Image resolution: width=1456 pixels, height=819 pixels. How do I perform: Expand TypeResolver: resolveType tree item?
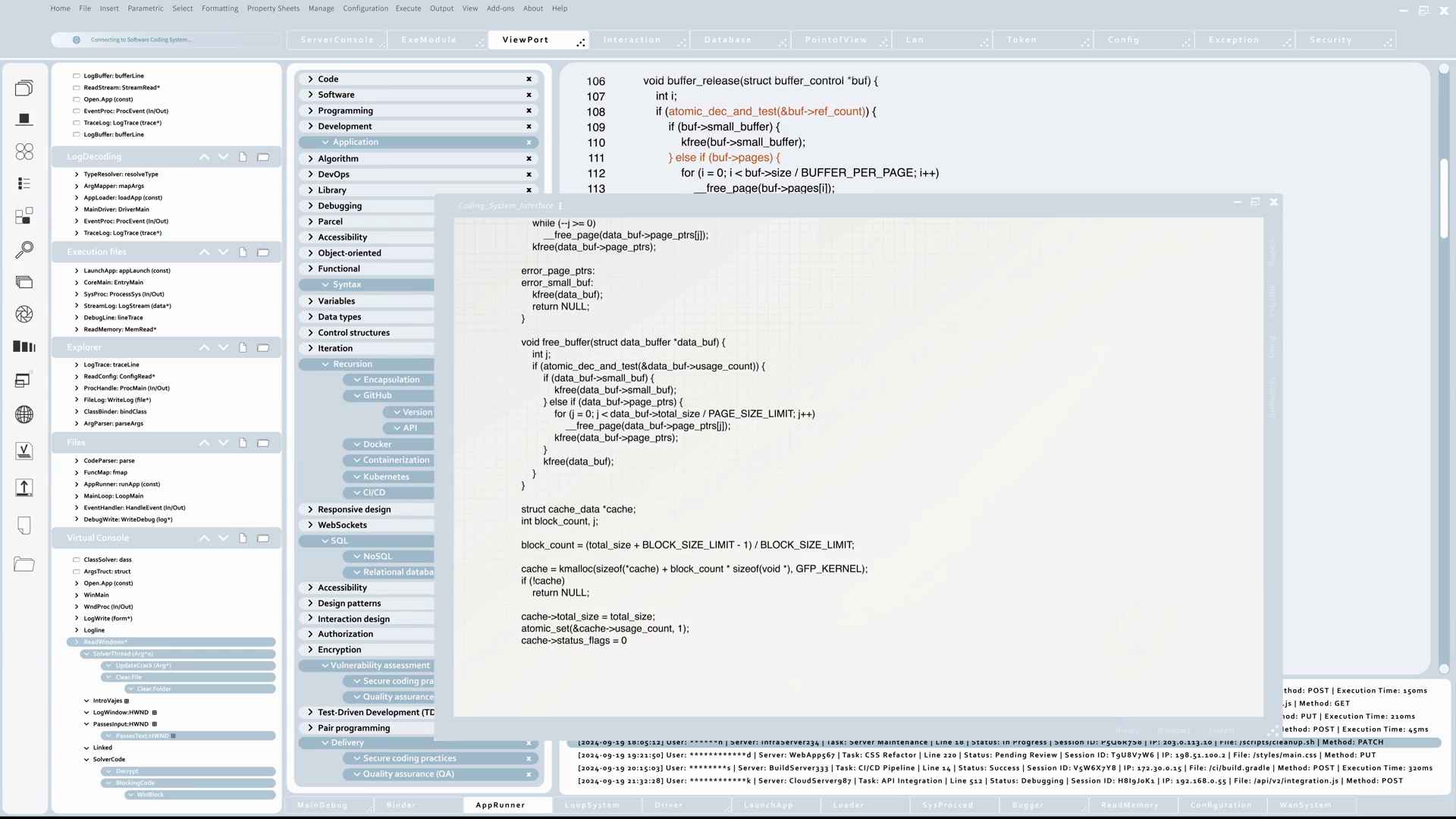point(77,174)
